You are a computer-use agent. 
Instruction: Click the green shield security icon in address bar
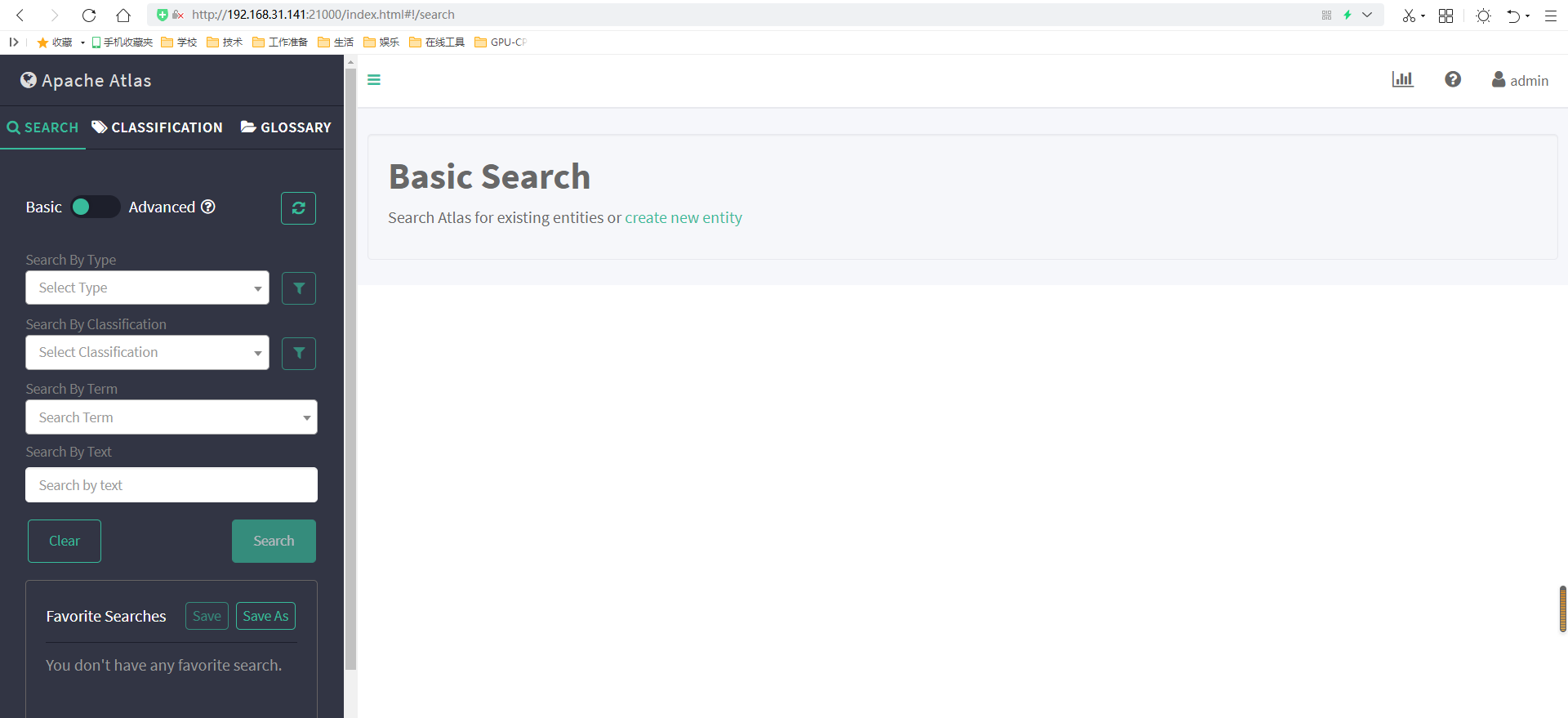pos(163,15)
